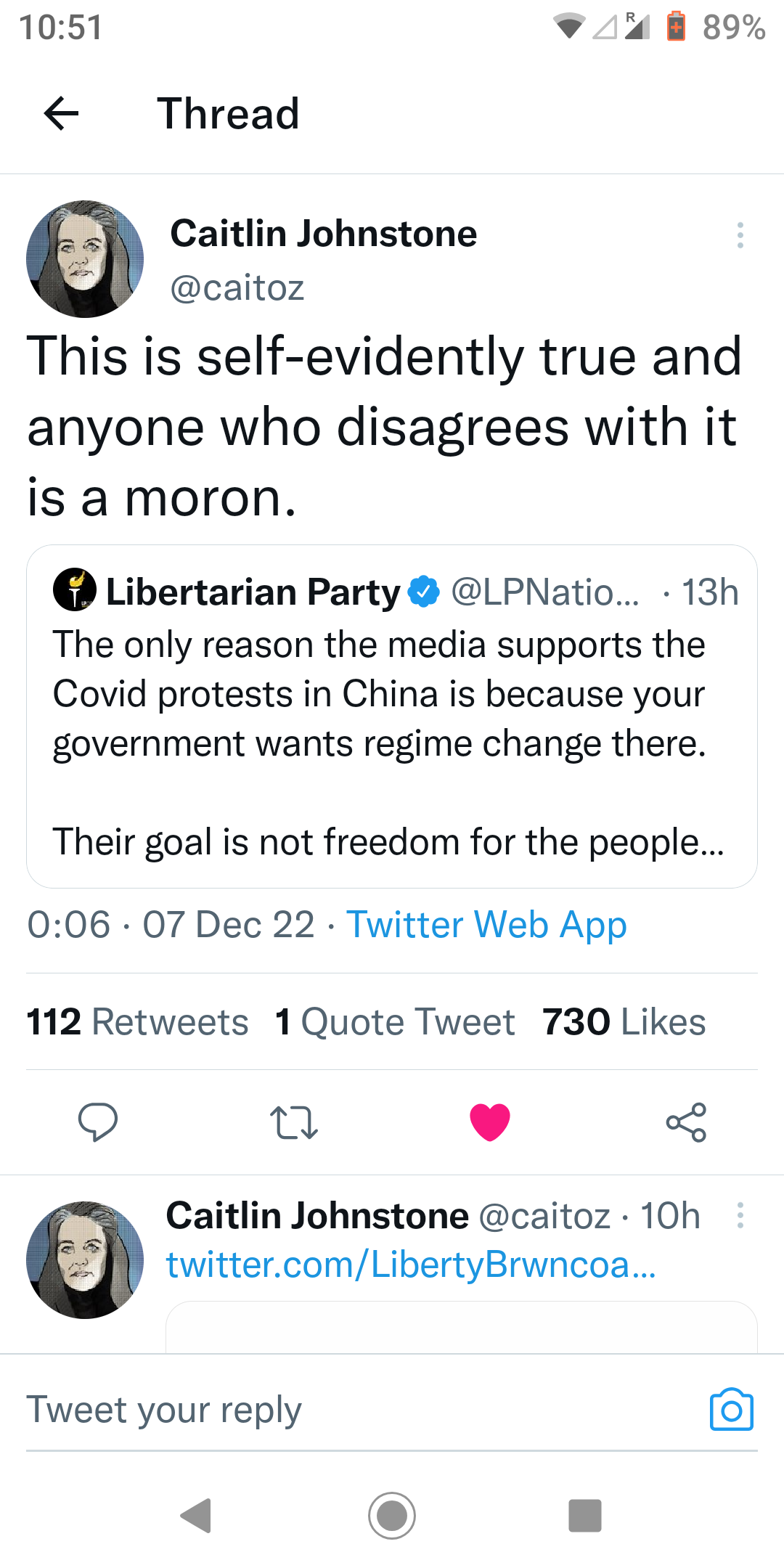The image size is (784, 1568).
Task: View the 730 Likes list
Action: tap(624, 1022)
